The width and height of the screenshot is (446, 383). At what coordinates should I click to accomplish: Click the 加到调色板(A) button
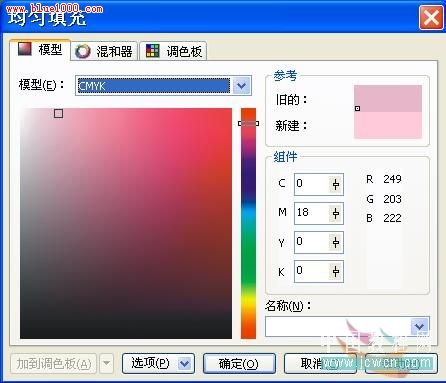point(53,363)
